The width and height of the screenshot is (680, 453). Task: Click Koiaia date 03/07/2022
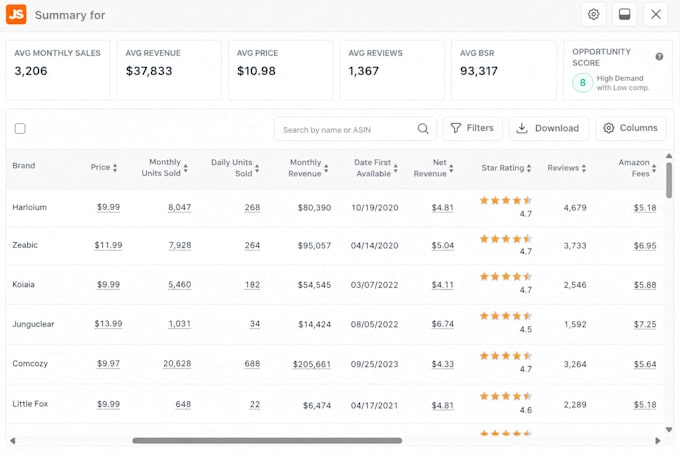pos(374,285)
